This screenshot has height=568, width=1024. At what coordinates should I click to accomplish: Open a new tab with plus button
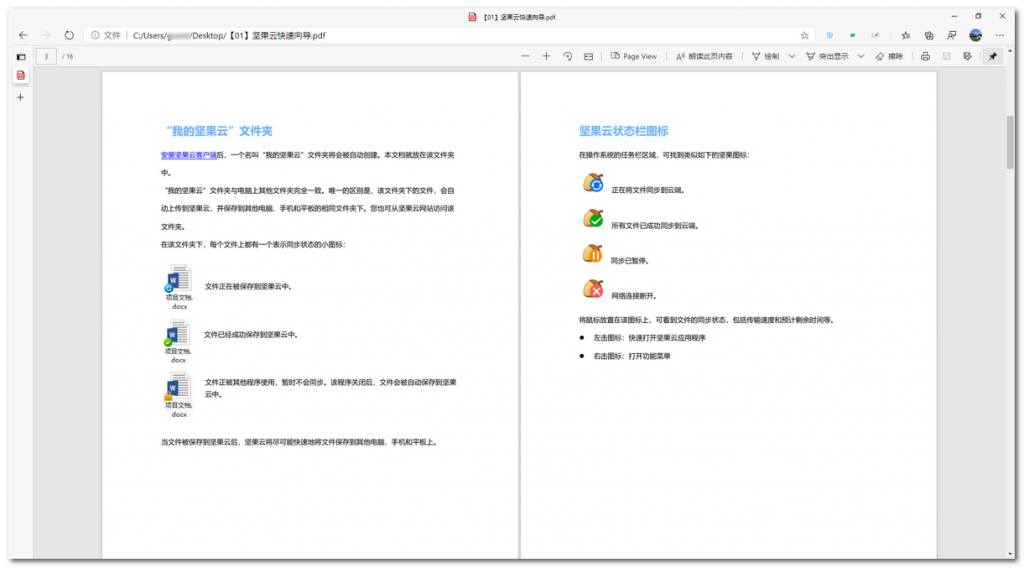[20, 97]
